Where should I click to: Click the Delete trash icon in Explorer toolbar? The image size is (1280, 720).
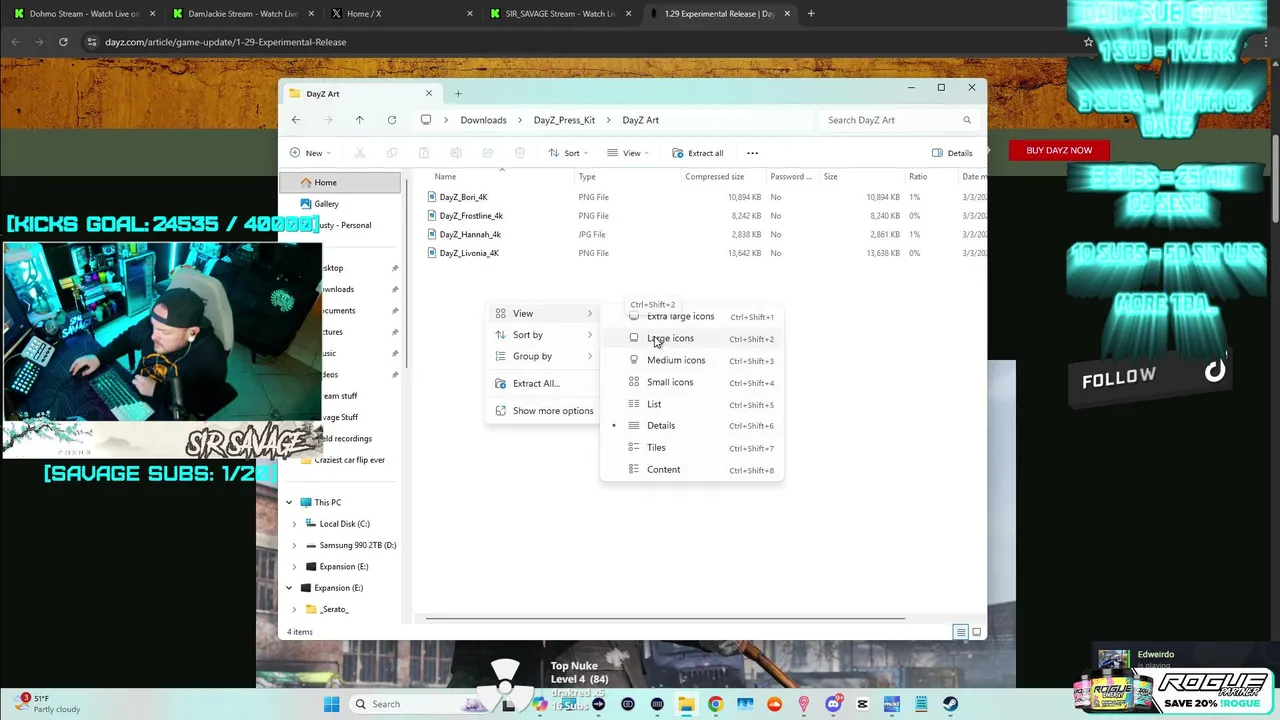click(520, 153)
